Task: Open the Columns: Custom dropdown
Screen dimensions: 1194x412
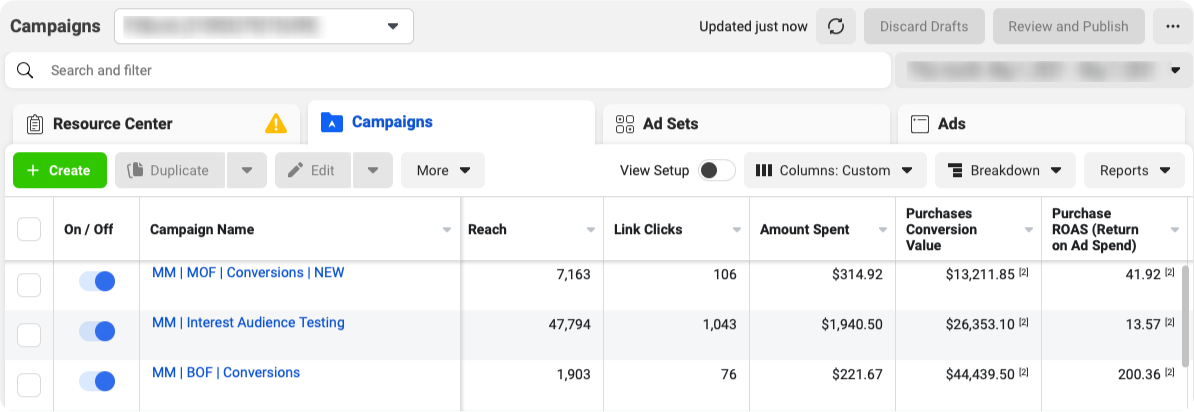Action: [835, 170]
